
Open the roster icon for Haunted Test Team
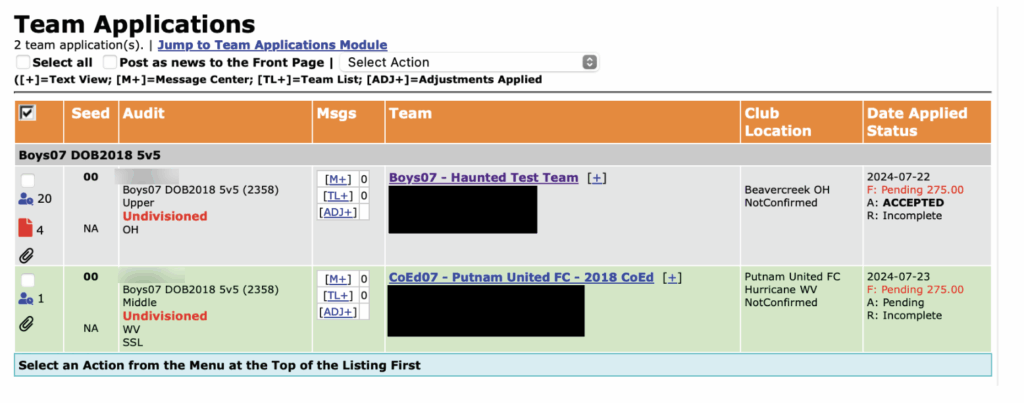click(x=26, y=199)
